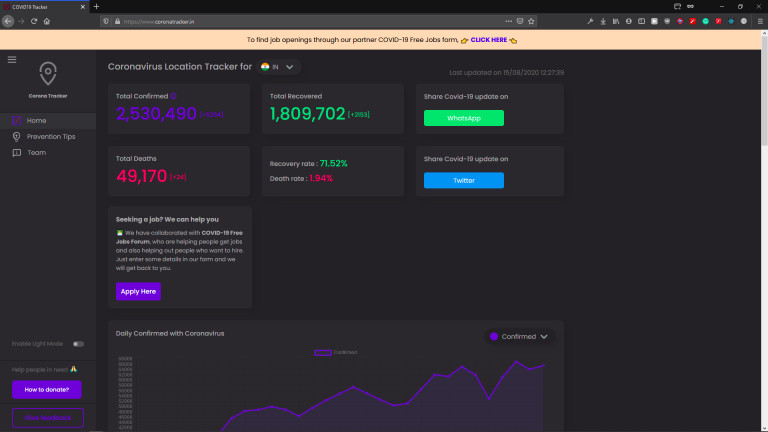This screenshot has height=432, width=768.
Task: Open the Confirmed chart type dropdown
Action: pyautogui.click(x=519, y=336)
